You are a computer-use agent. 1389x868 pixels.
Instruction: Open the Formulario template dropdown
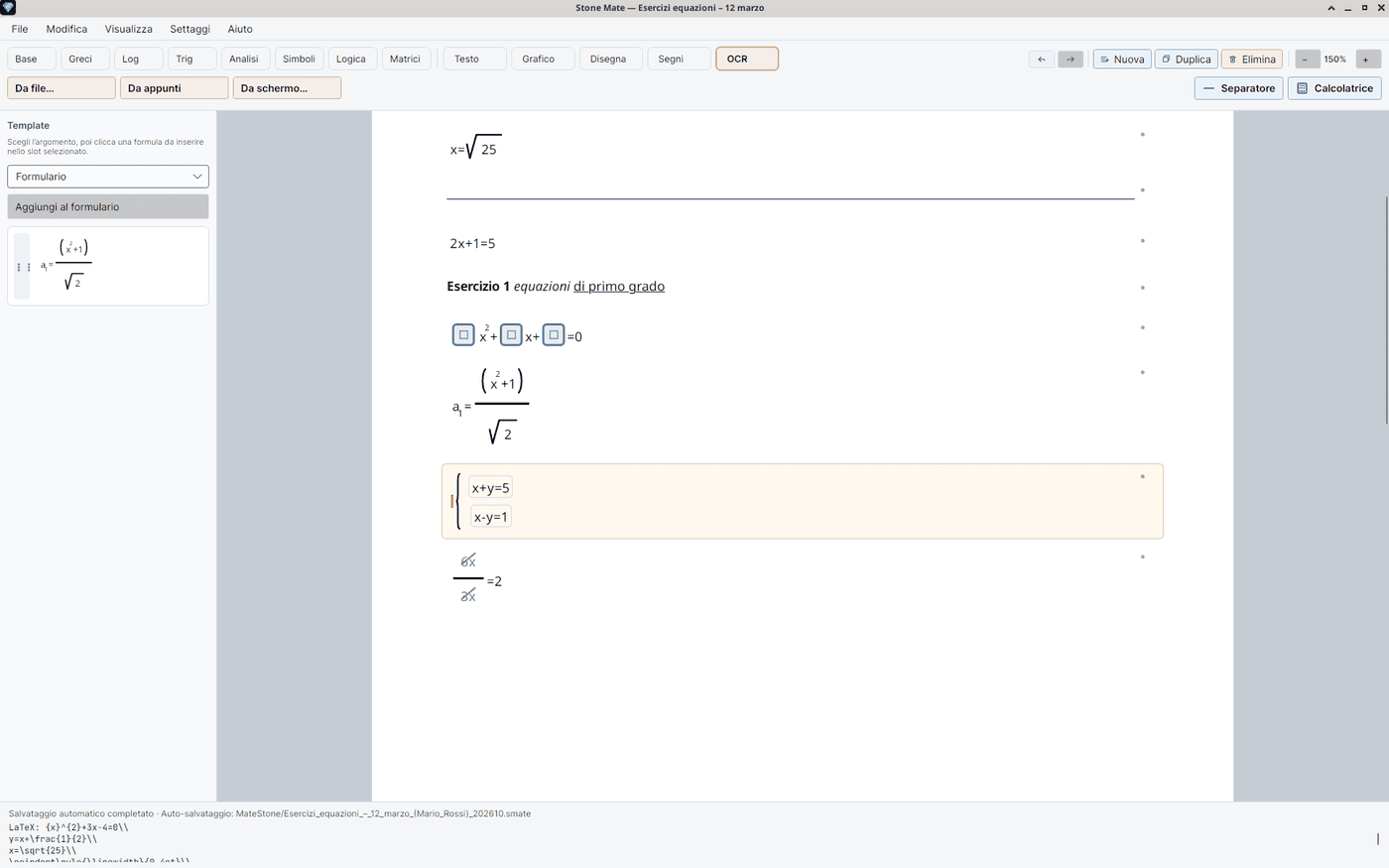pos(108,177)
